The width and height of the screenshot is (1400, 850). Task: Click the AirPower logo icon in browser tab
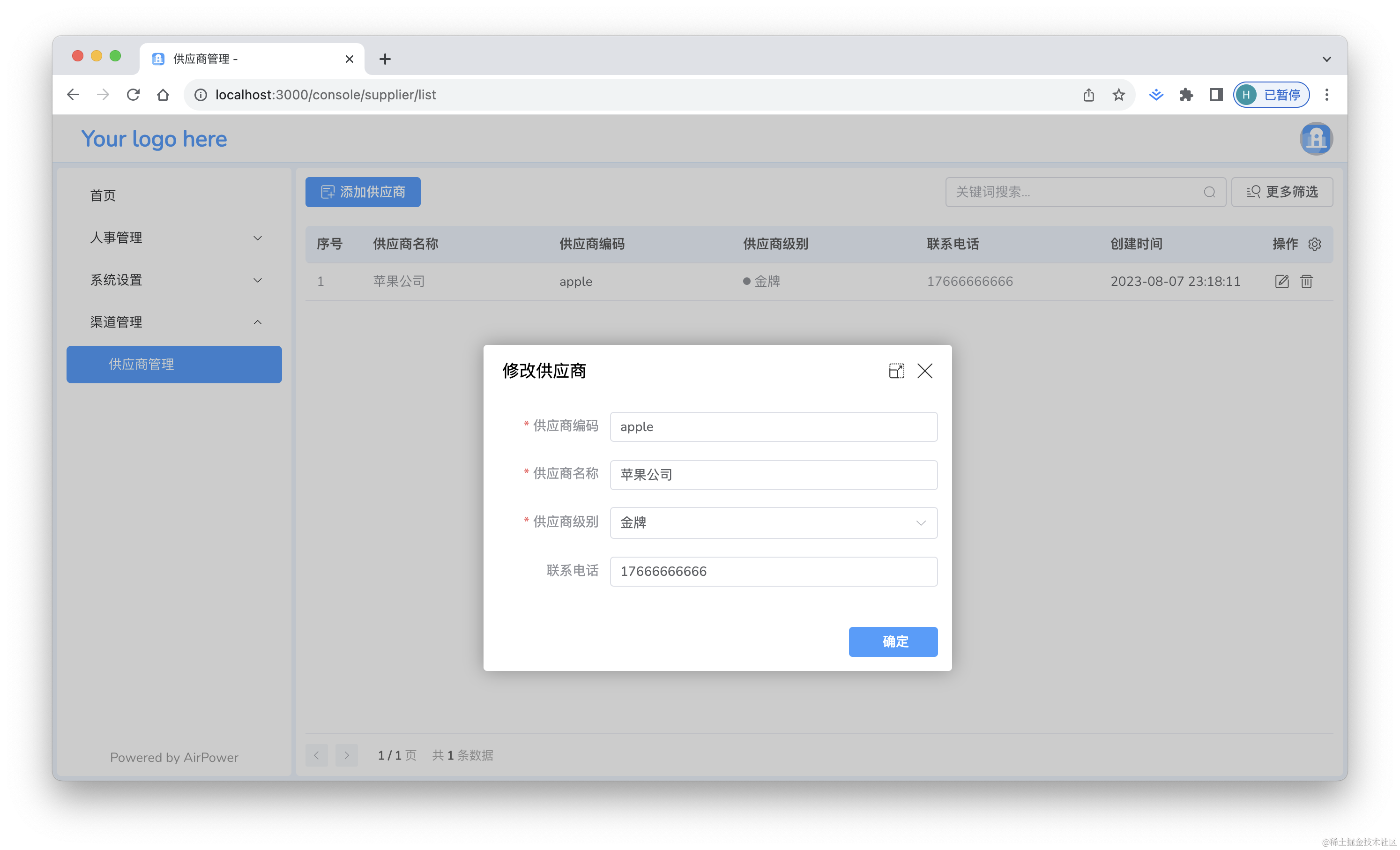tap(157, 58)
